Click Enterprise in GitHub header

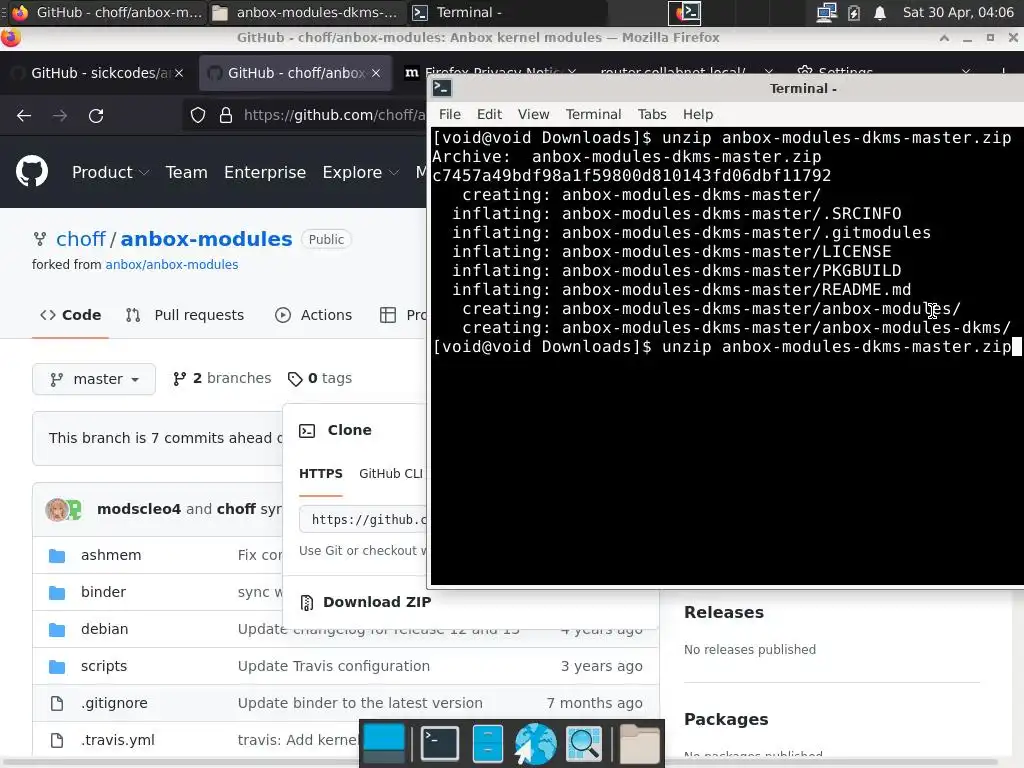click(265, 172)
